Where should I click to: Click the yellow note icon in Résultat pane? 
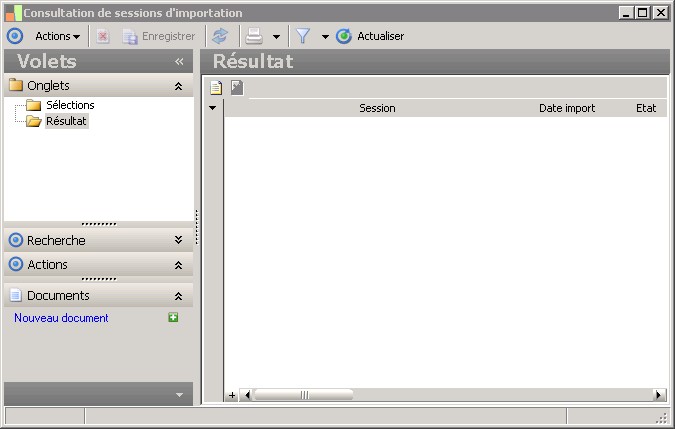(216, 88)
